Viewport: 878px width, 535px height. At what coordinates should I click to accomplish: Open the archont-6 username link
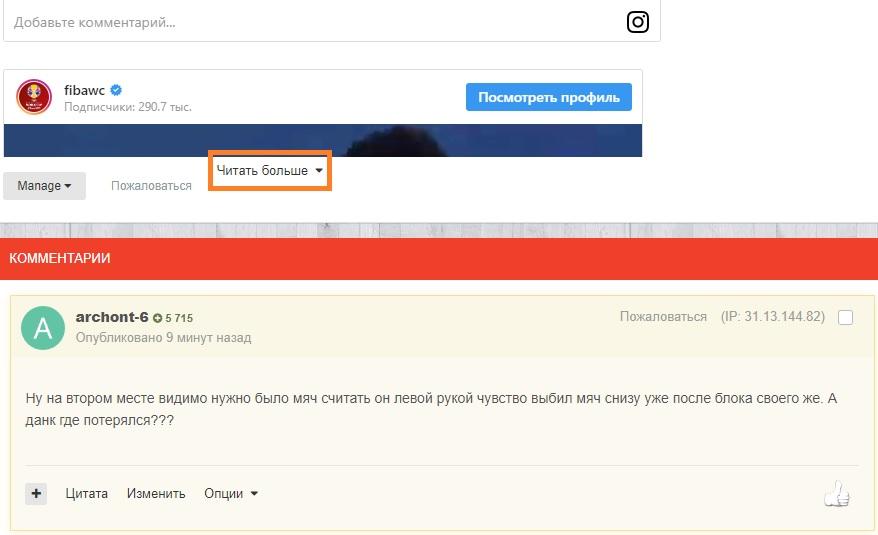pos(112,317)
